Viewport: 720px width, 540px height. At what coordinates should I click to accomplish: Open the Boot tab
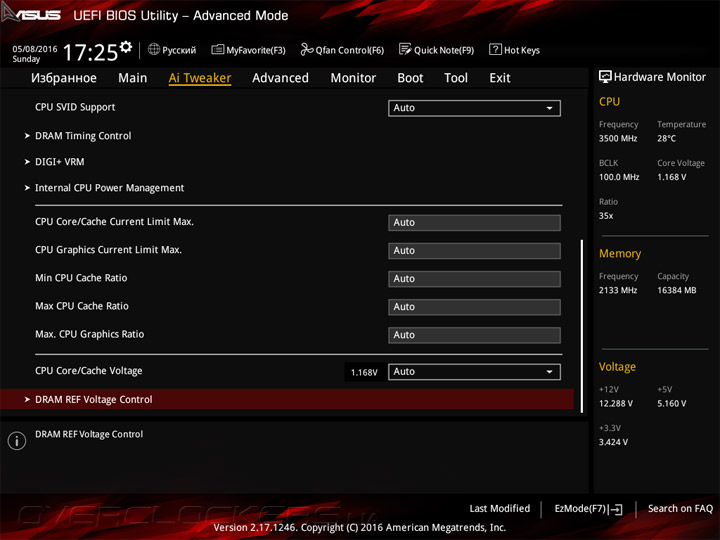click(410, 78)
